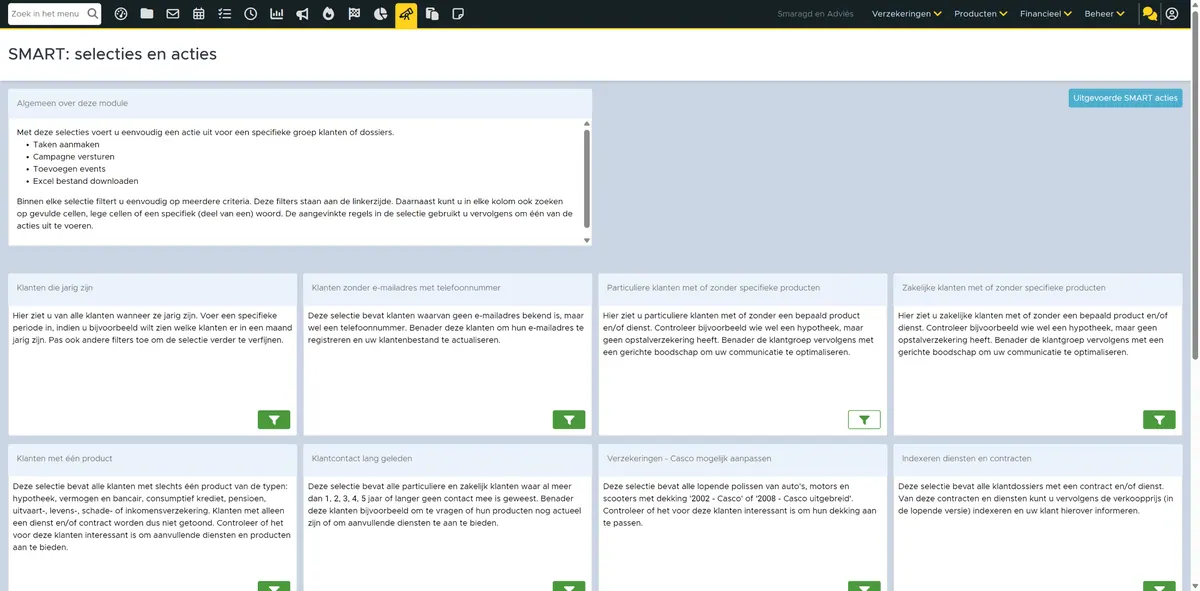Open filter for Klanten die jarig zijn
Image resolution: width=1200 pixels, height=591 pixels.
(274, 420)
